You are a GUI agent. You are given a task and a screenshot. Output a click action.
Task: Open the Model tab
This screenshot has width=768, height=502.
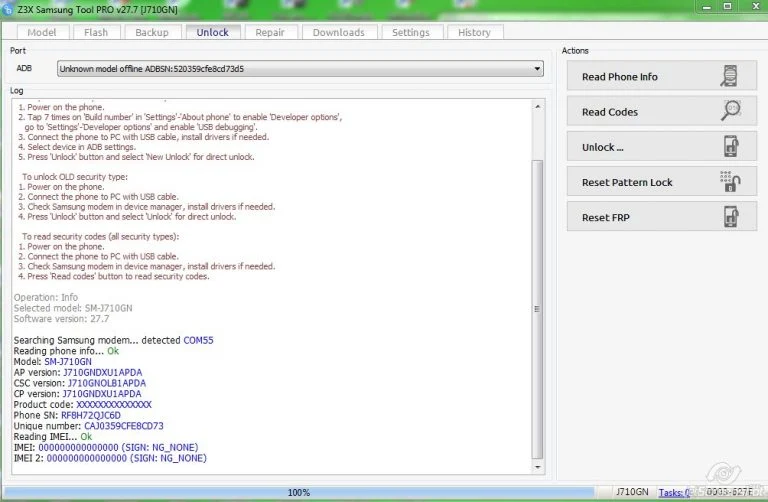(42, 32)
